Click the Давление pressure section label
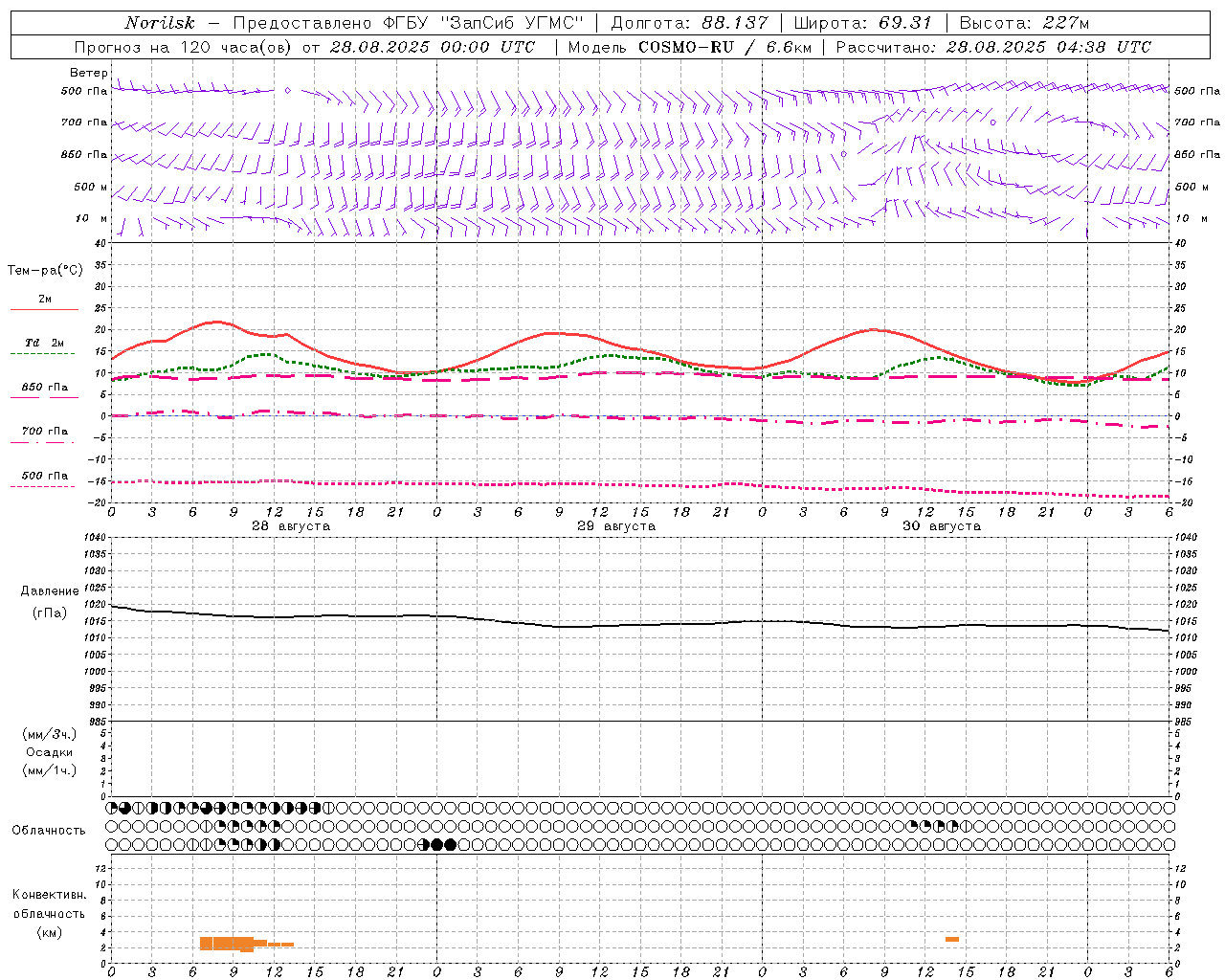This screenshot has height=980, width=1225. [x=50, y=591]
